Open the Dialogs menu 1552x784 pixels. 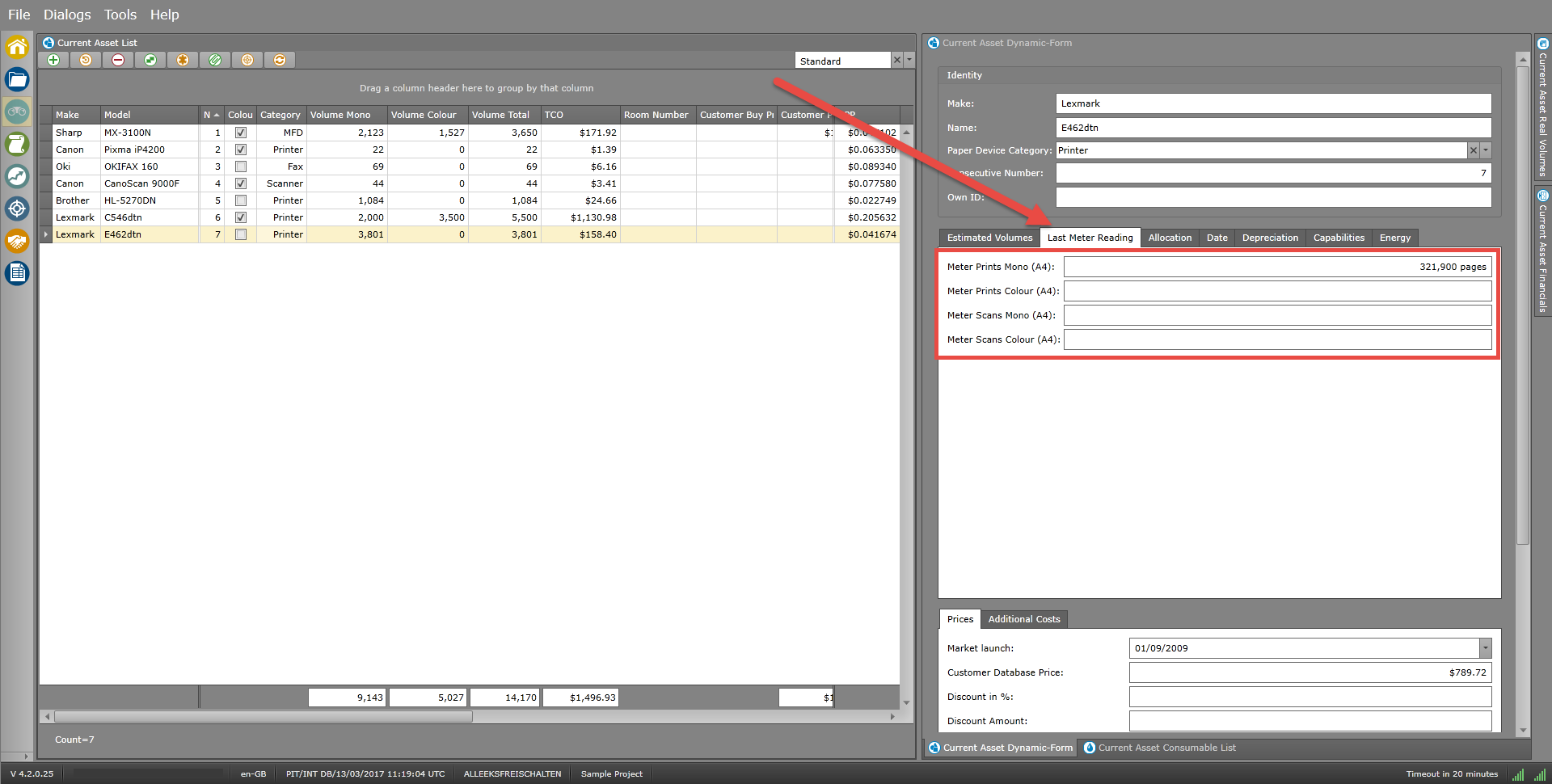click(67, 15)
